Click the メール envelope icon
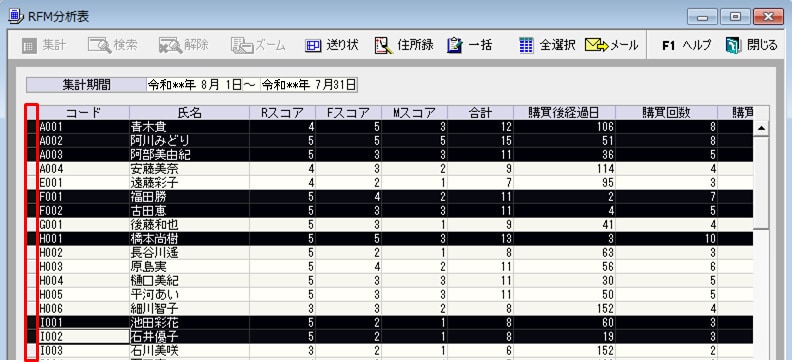Image resolution: width=792 pixels, height=362 pixels. (596, 46)
